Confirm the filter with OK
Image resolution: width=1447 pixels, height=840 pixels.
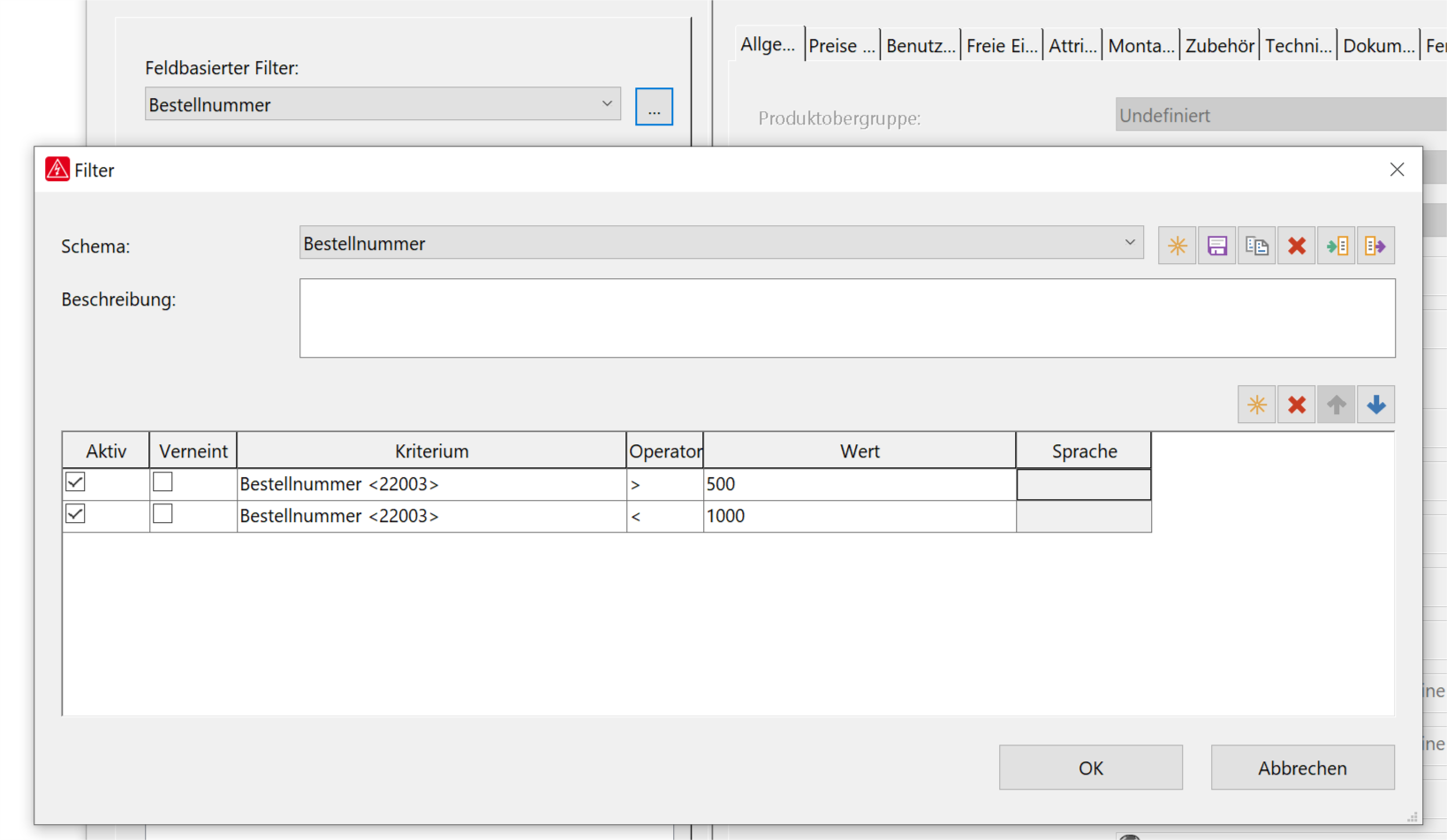[x=1091, y=768]
